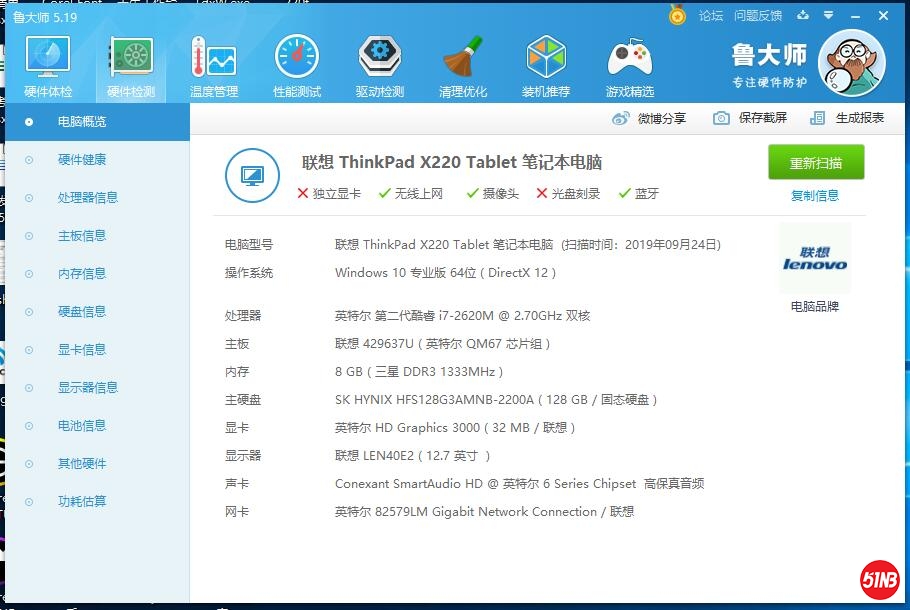Click the Lenovo brand logo thumbnail

click(815, 259)
